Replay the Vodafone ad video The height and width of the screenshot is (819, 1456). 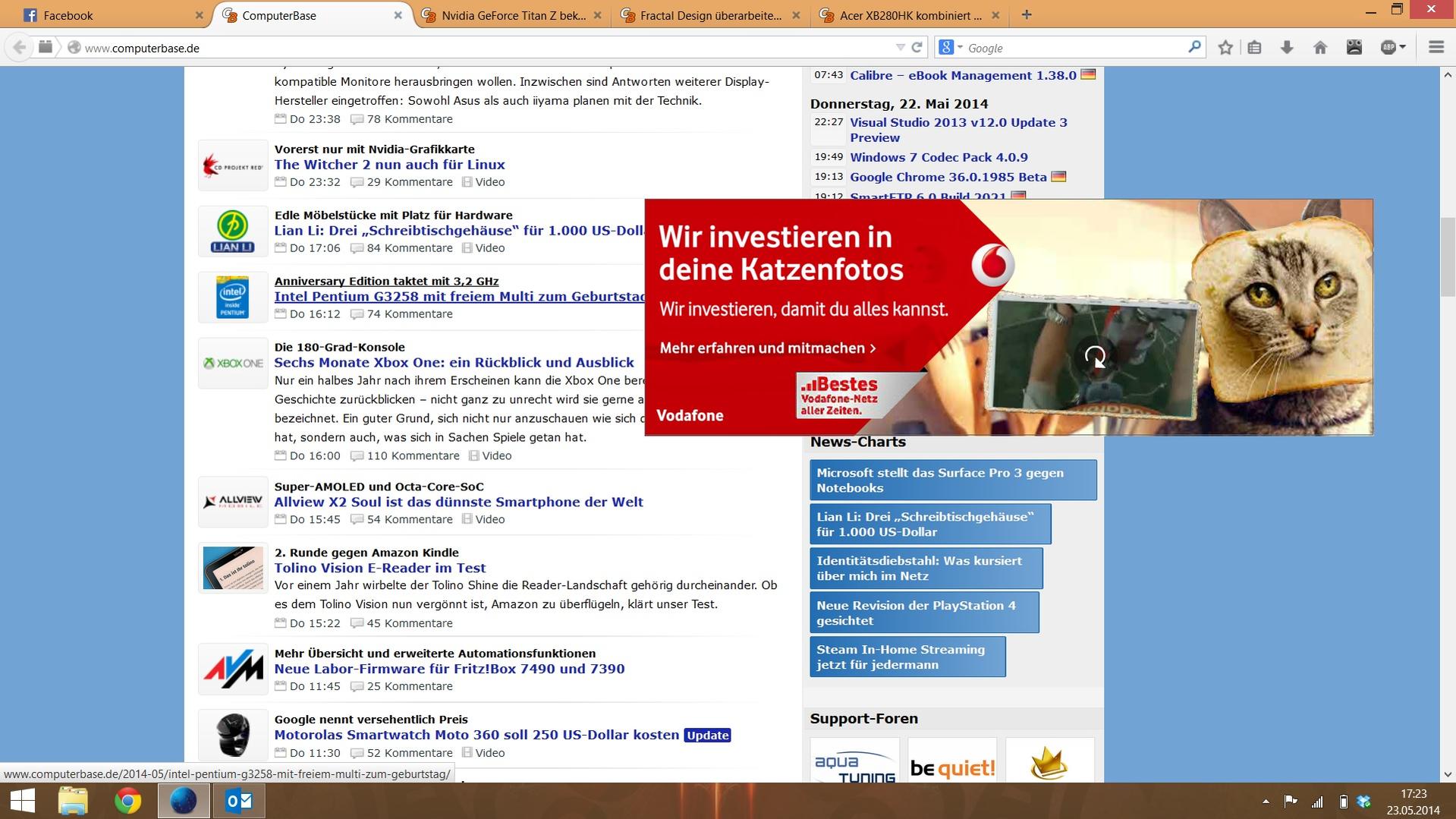1094,355
